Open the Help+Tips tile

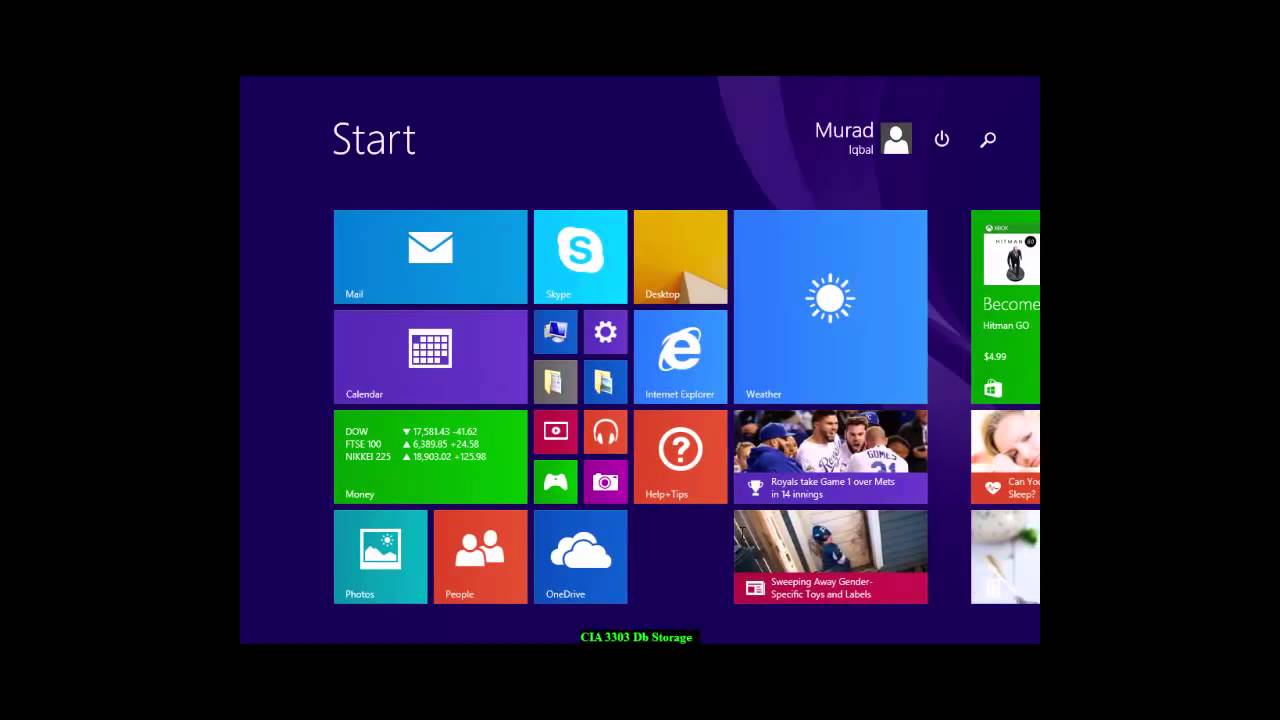(x=680, y=457)
